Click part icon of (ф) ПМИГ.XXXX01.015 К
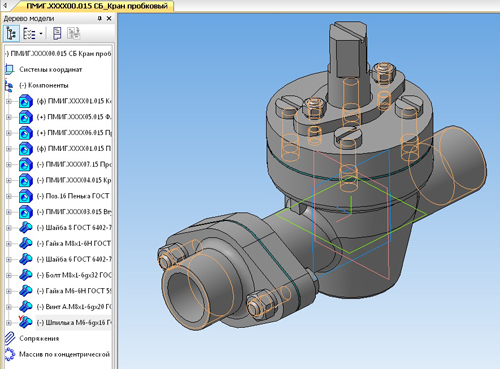 point(26,101)
